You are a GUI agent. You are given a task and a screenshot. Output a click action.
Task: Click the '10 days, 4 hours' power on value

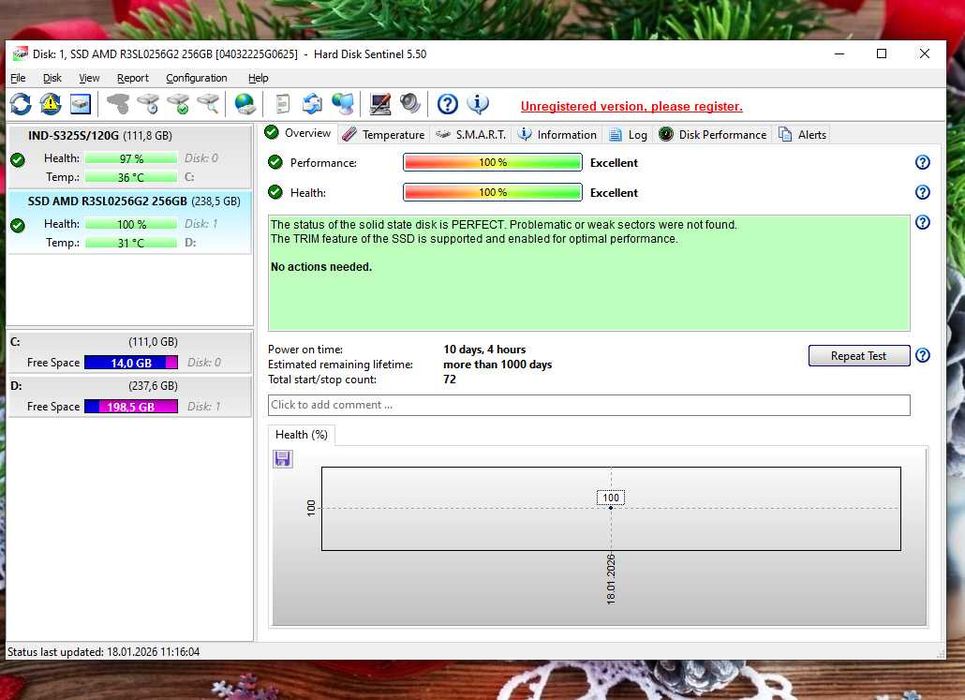(484, 349)
